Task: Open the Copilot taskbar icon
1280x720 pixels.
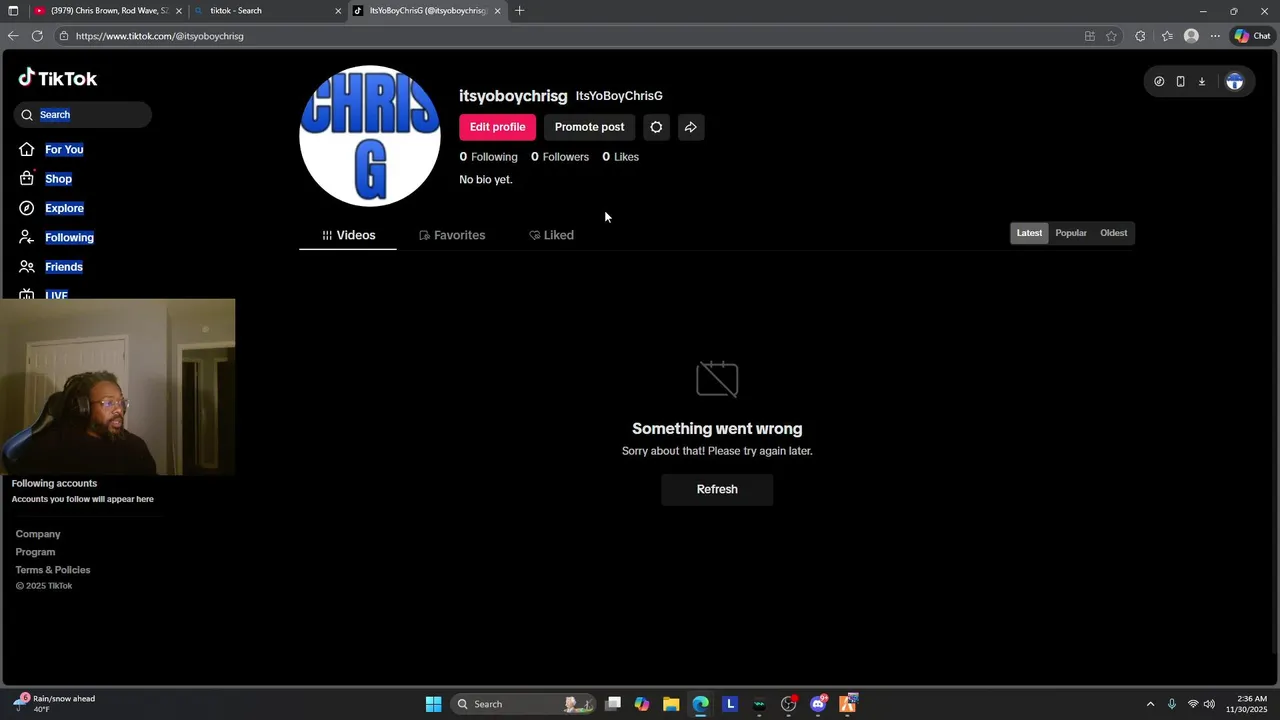Action: click(x=642, y=704)
